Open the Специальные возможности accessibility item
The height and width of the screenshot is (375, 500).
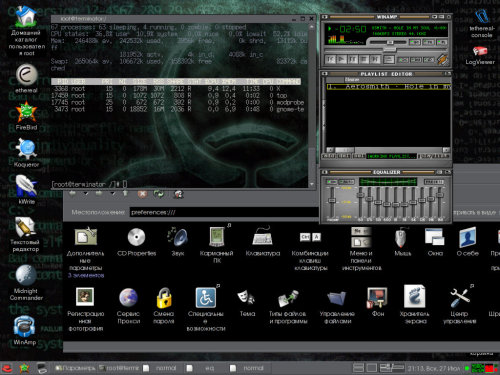(206, 309)
